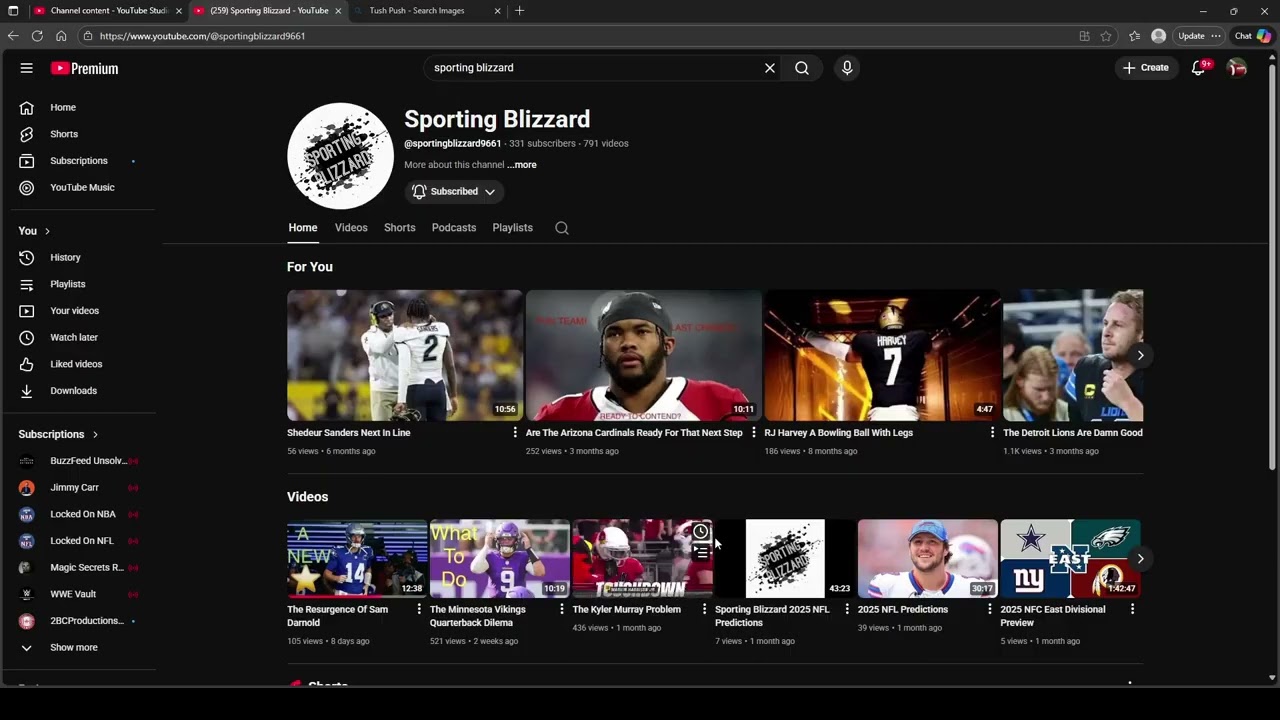
Task: Open the Create button
Action: 1146,68
